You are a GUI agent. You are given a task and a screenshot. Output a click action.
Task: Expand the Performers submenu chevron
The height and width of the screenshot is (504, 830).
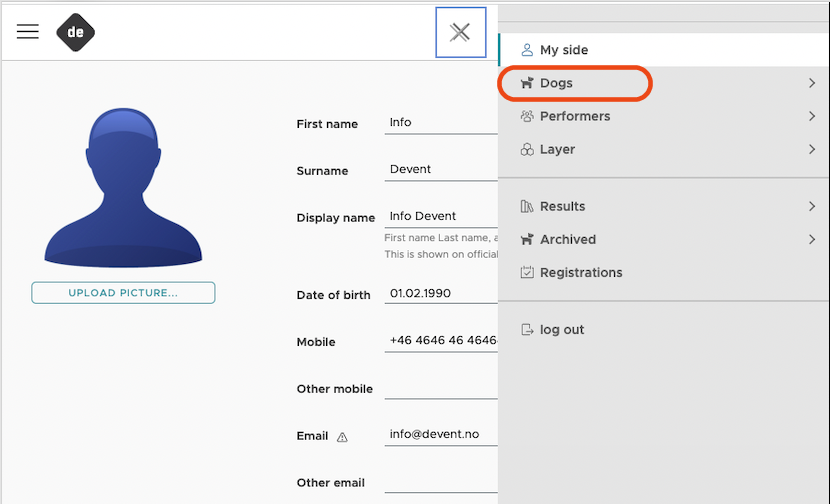click(x=812, y=116)
